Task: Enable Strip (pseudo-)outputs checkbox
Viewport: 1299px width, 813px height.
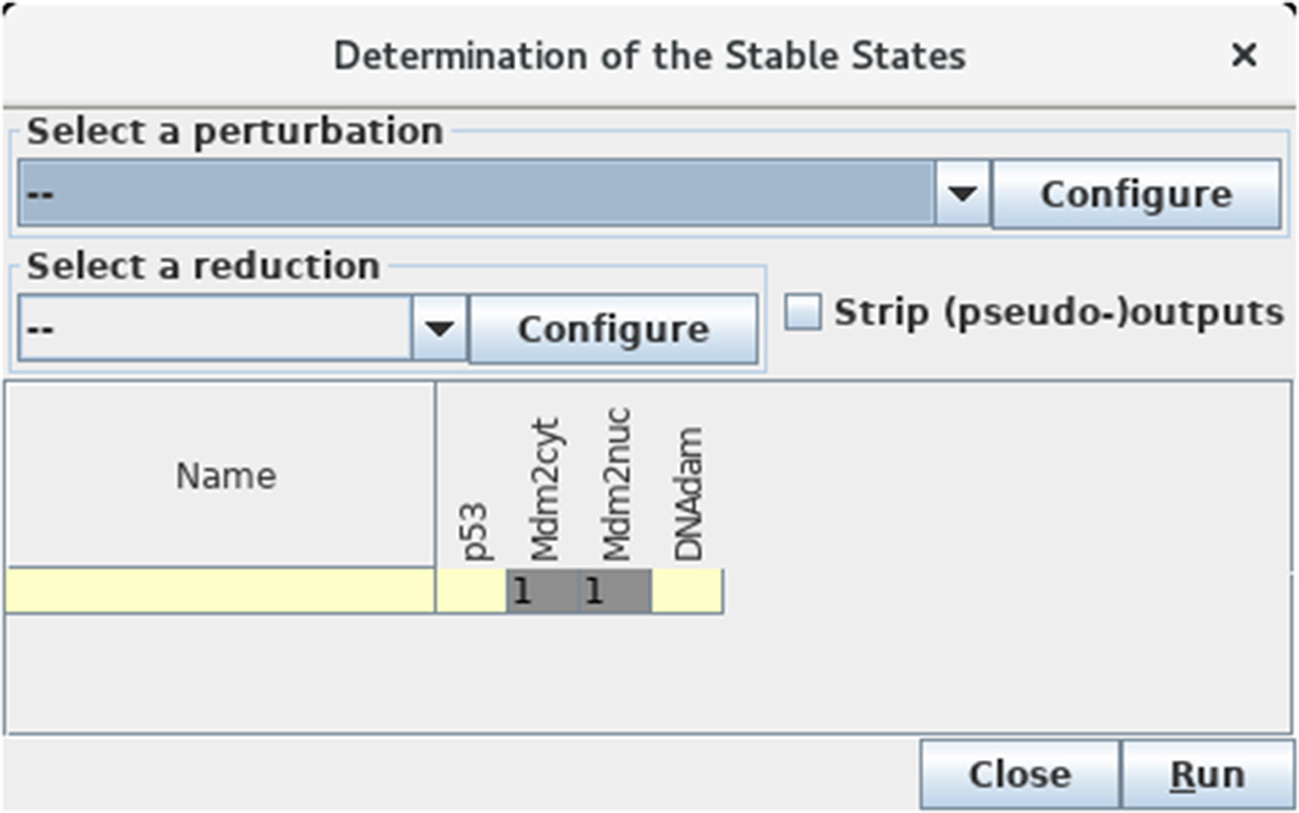Action: 802,312
